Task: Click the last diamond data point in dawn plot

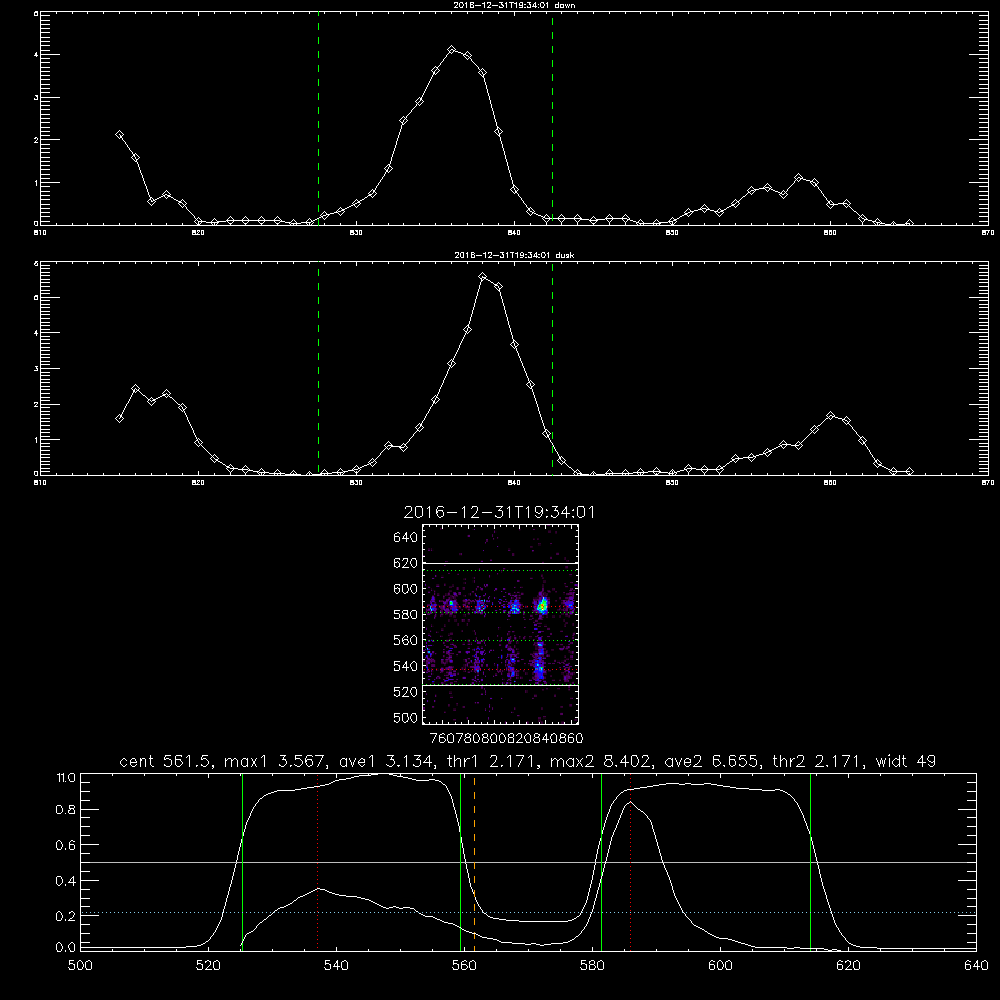Action: 909,223
